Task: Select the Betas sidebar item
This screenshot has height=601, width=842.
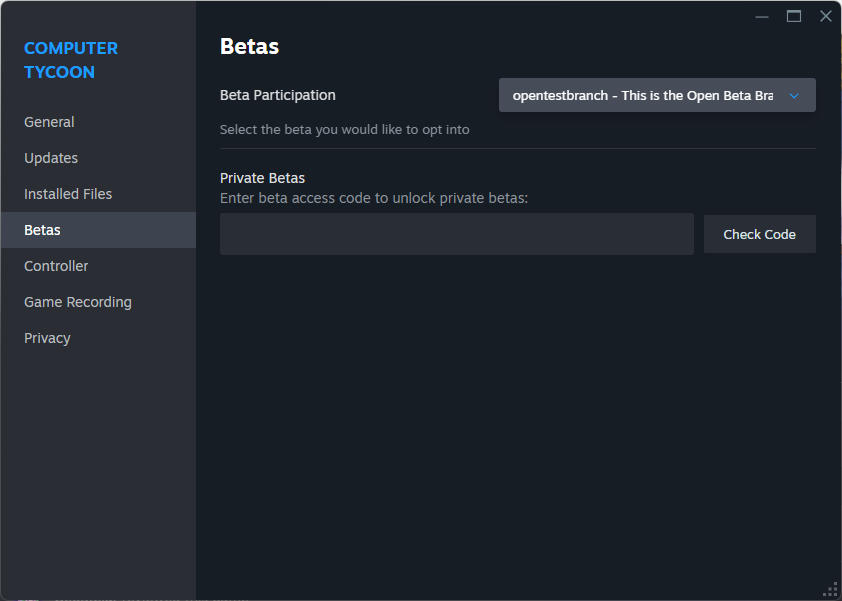Action: pos(98,230)
